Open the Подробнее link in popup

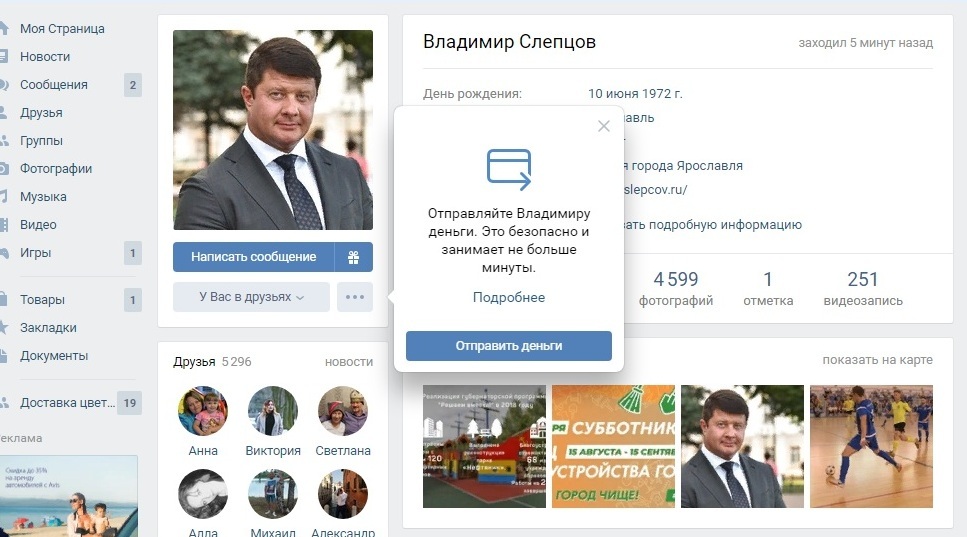(x=509, y=297)
